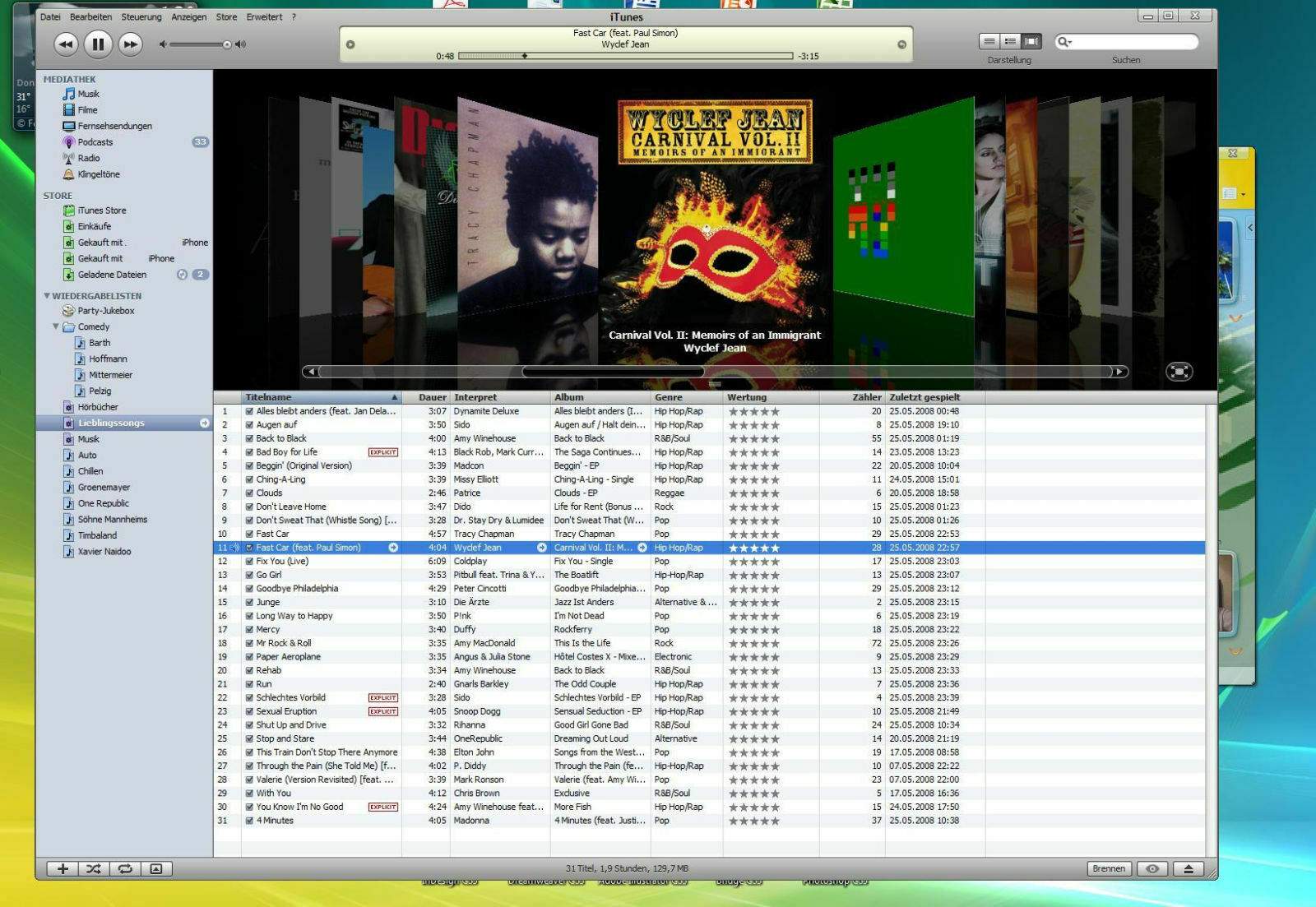This screenshot has width=1316, height=907.
Task: Open the Anzeigen menu
Action: coord(189,16)
